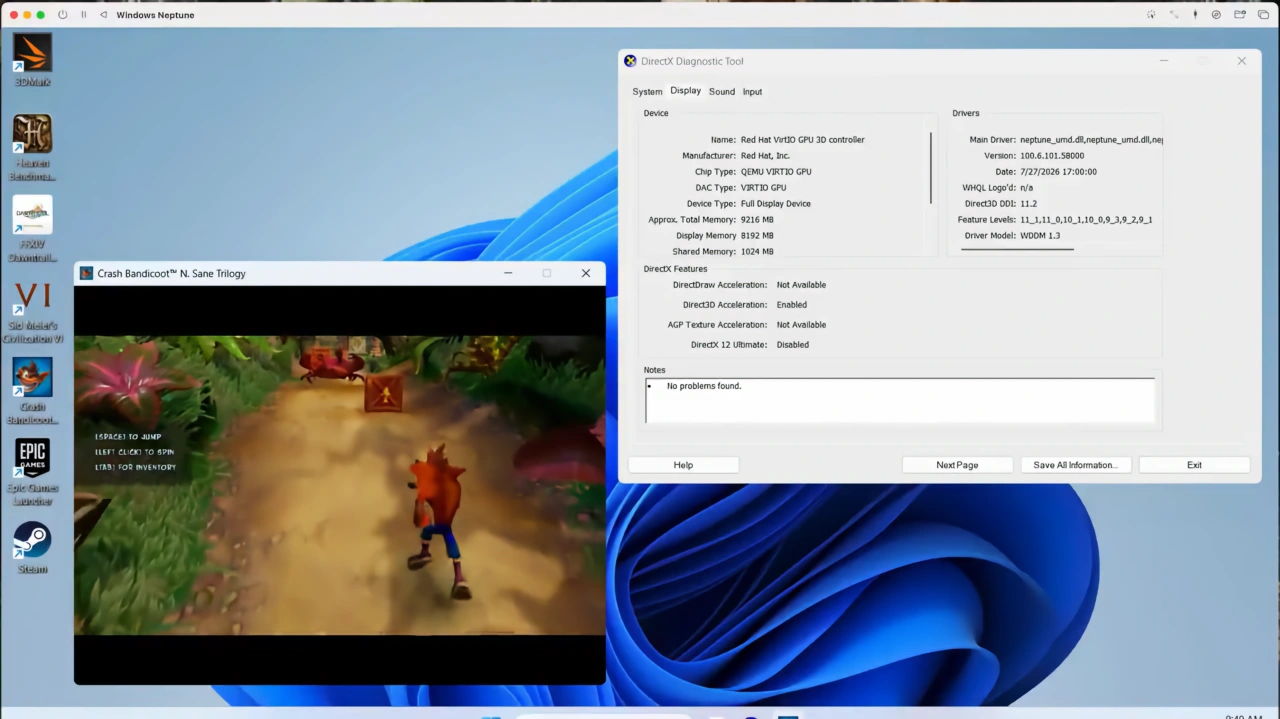Click the Crash Bandicoot character in game

click(440, 520)
